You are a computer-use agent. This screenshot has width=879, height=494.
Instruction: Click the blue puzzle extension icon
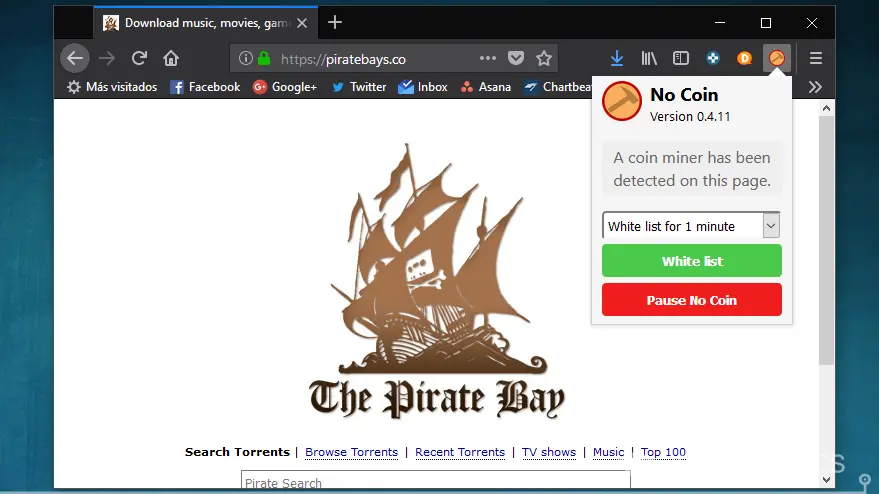713,58
